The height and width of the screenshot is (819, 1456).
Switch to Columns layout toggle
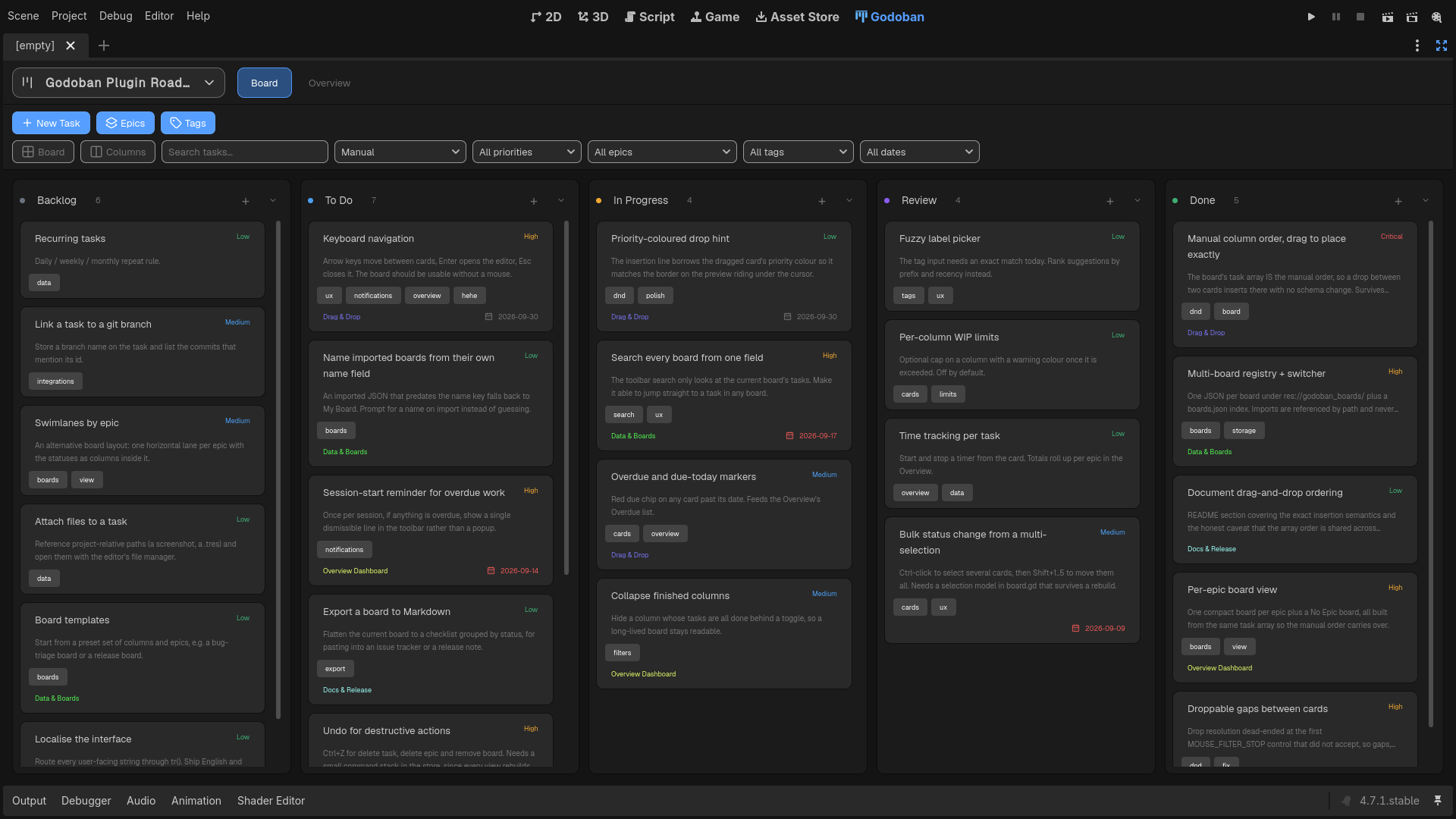(118, 152)
